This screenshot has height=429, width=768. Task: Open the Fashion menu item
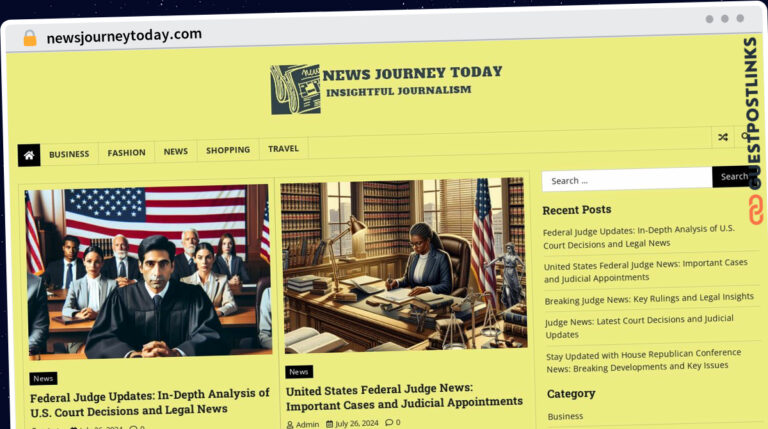tap(126, 152)
